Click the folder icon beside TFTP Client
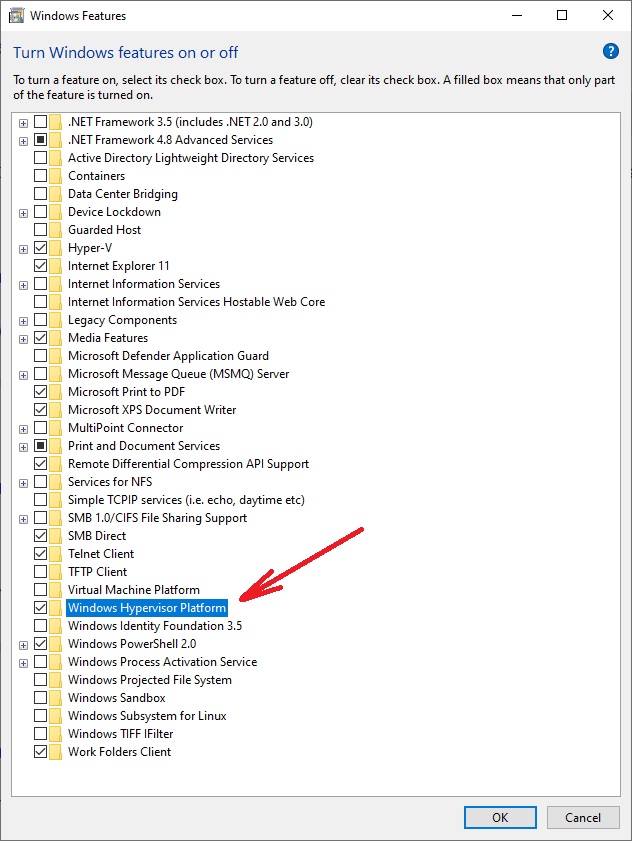 point(55,572)
